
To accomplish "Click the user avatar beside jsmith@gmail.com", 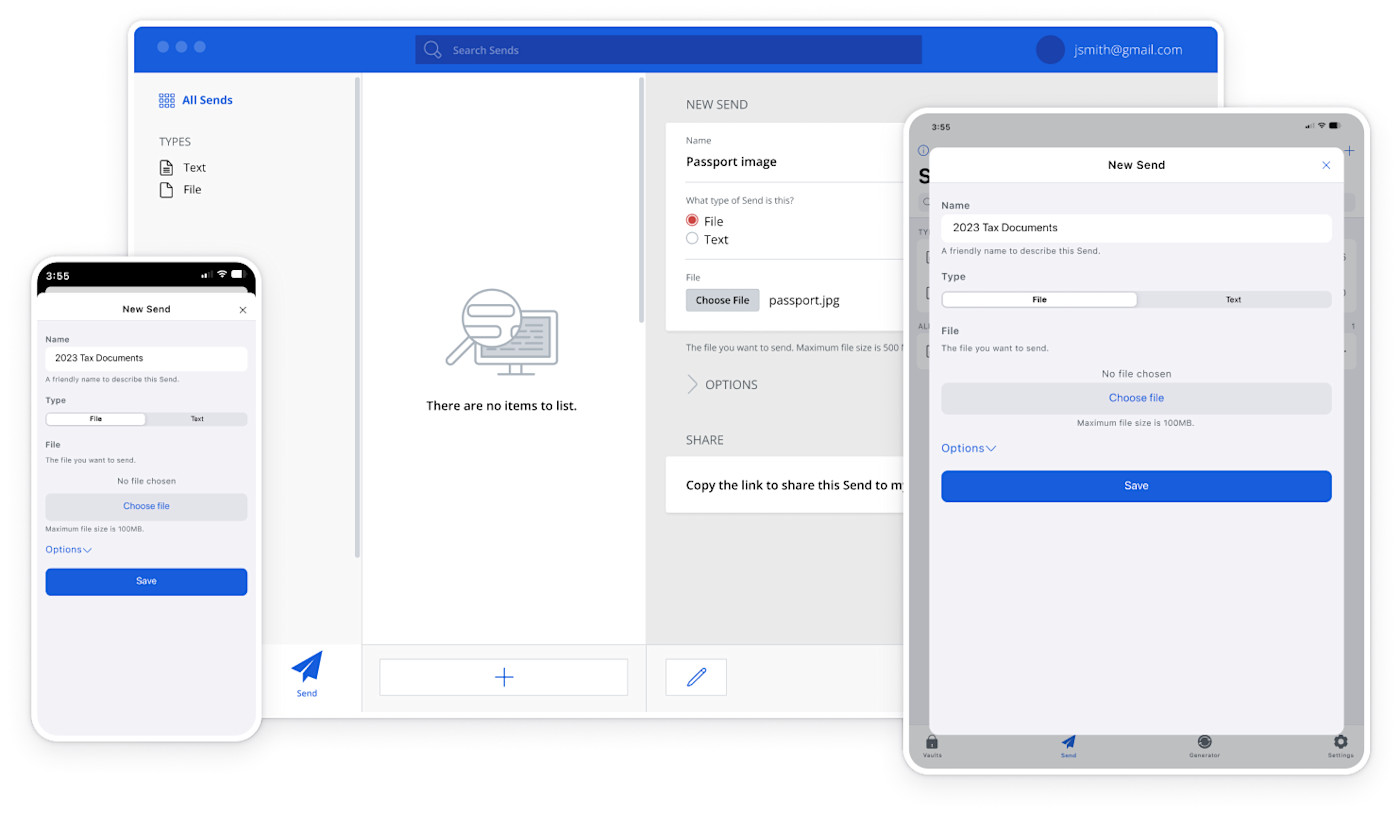I will (x=1050, y=50).
